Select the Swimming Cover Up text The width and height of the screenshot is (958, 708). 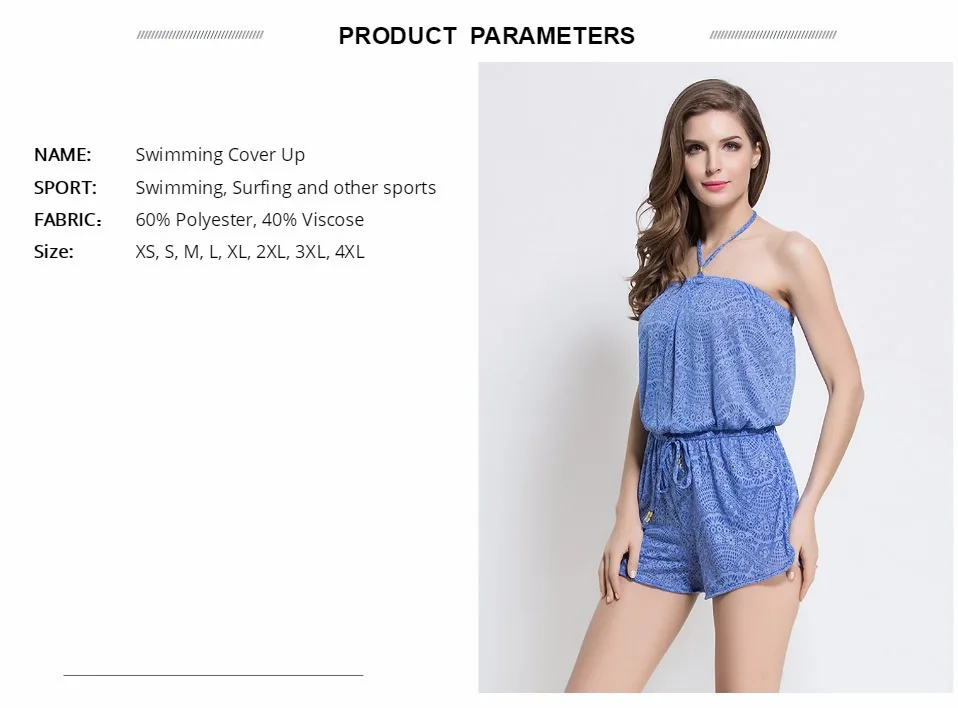[x=220, y=155]
